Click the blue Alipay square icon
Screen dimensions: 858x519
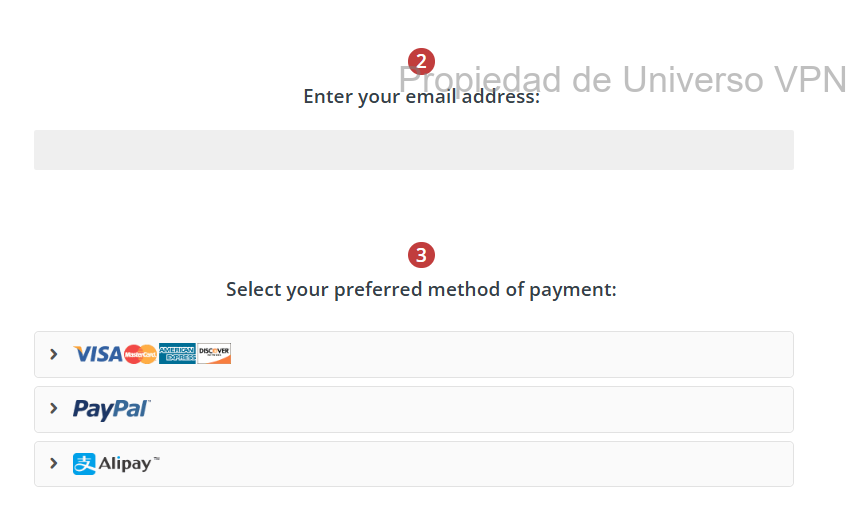pyautogui.click(x=84, y=464)
